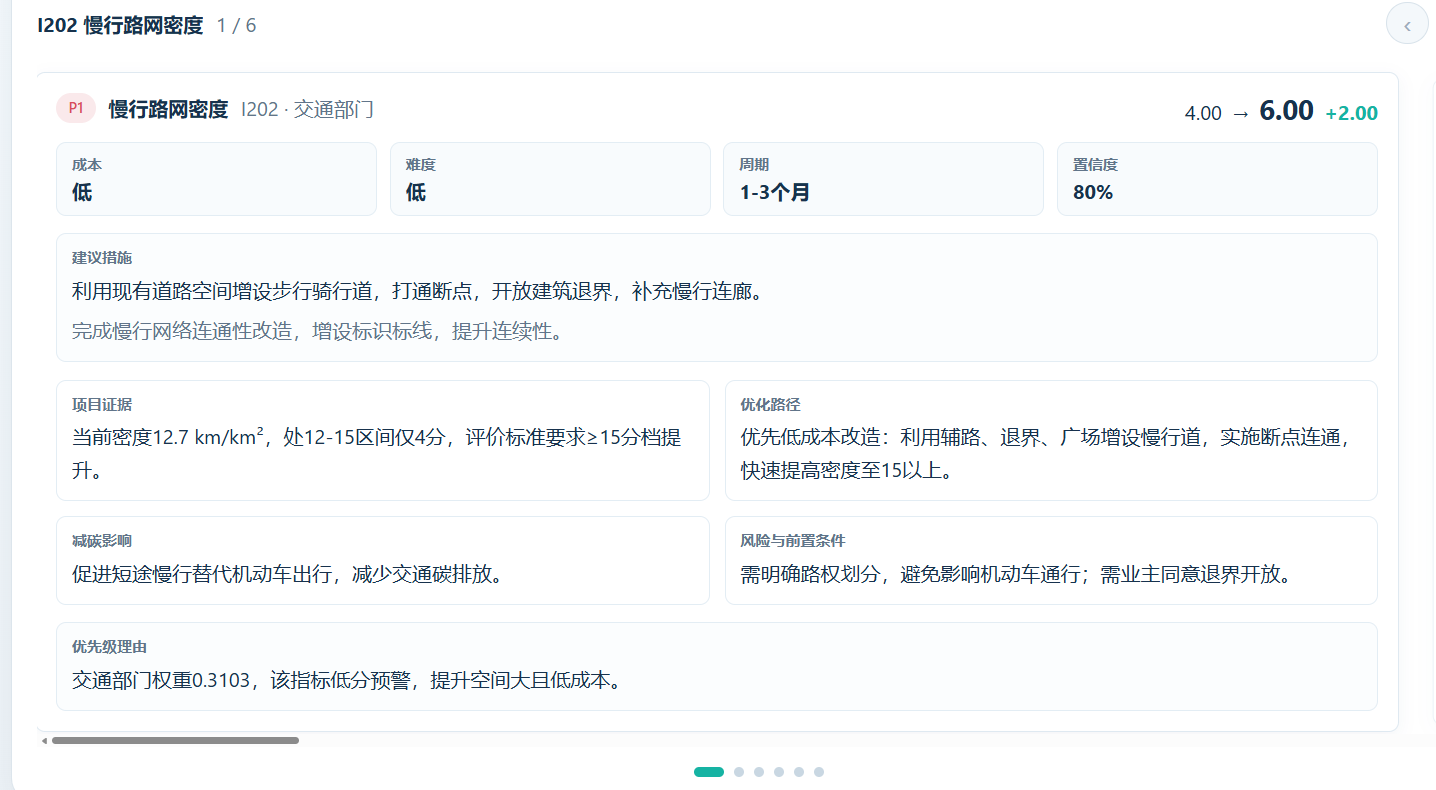1436x790 pixels.
Task: Click the 优化路径 section heading
Action: click(770, 404)
